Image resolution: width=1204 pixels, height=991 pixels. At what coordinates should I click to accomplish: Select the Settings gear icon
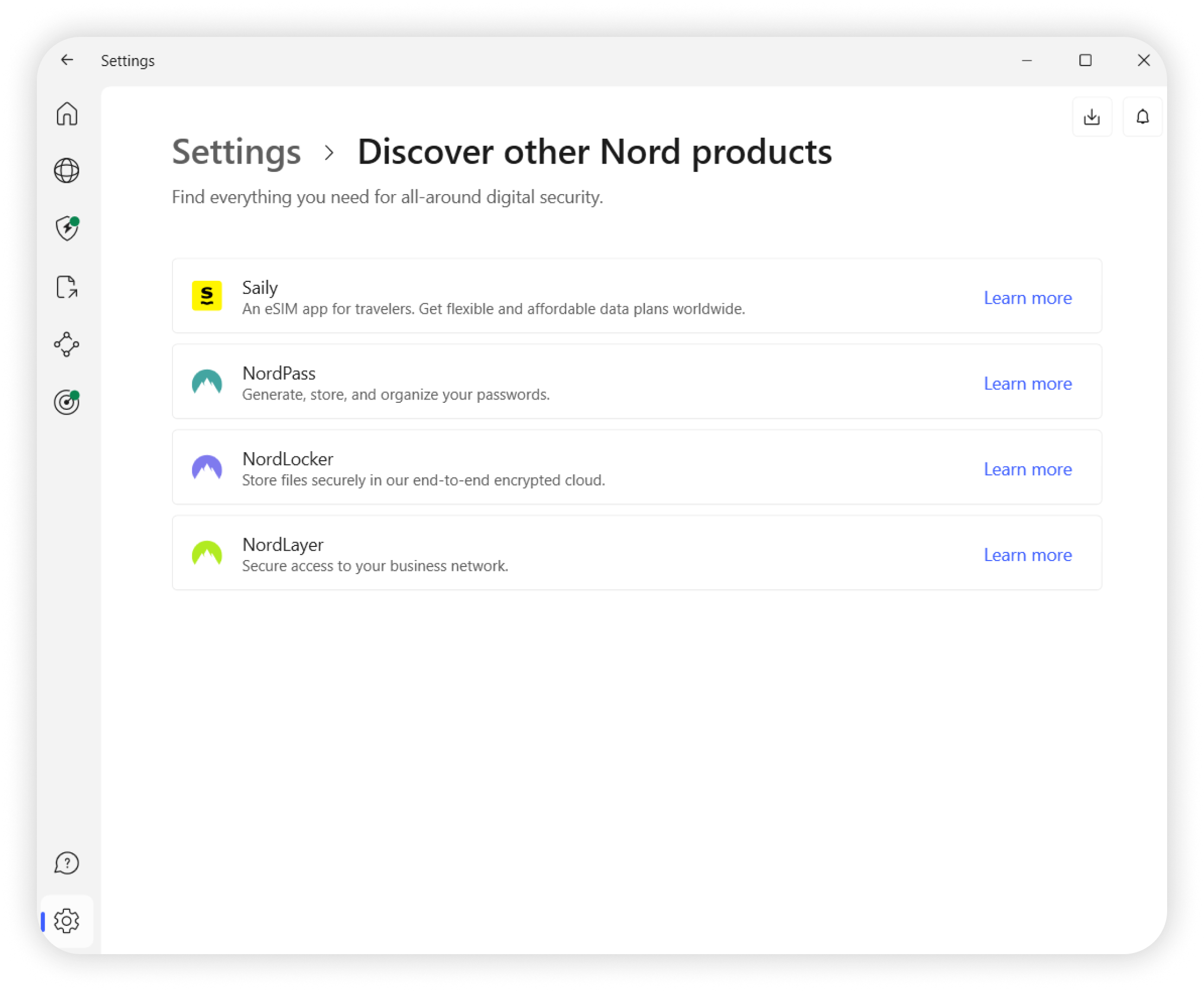click(x=67, y=921)
